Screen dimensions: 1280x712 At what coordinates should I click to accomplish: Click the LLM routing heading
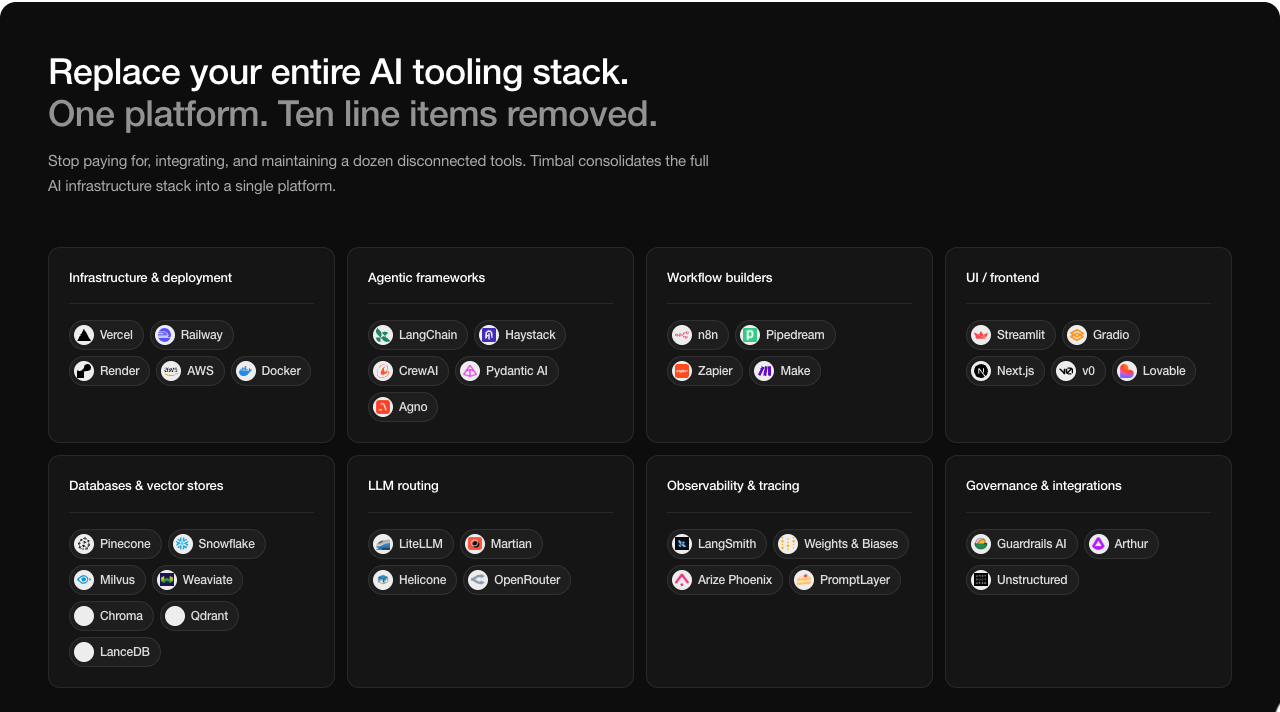tap(403, 486)
